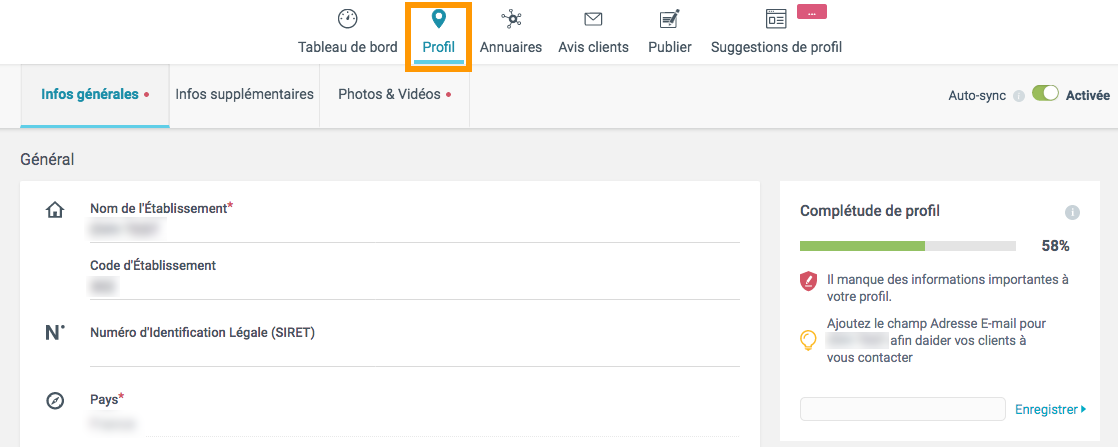Click the Profil location pin icon
This screenshot has height=447, width=1118.
tap(438, 19)
